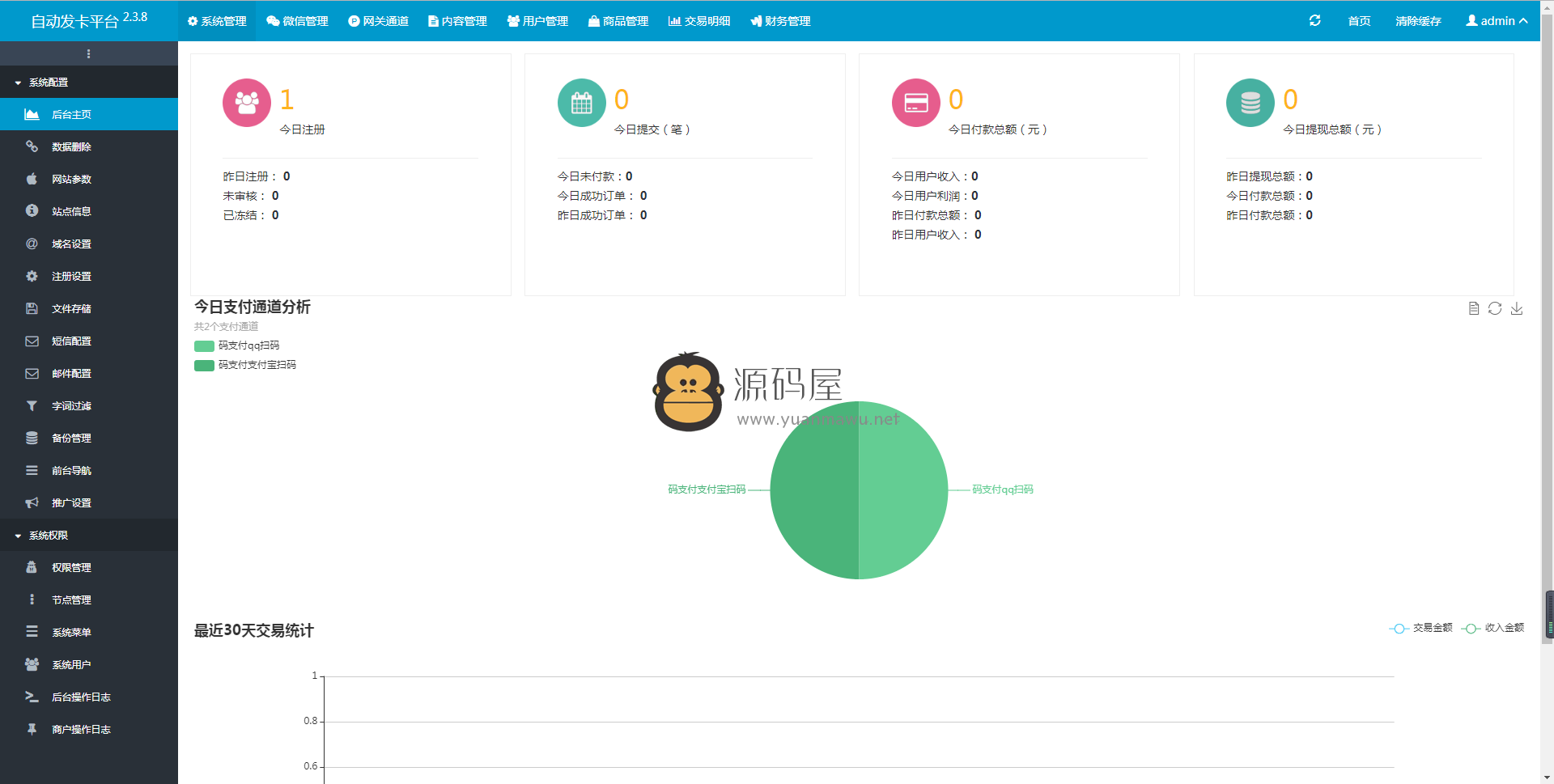Click the scrollbar down arrow
Screen dimensions: 1554x784
(x=1547, y=778)
